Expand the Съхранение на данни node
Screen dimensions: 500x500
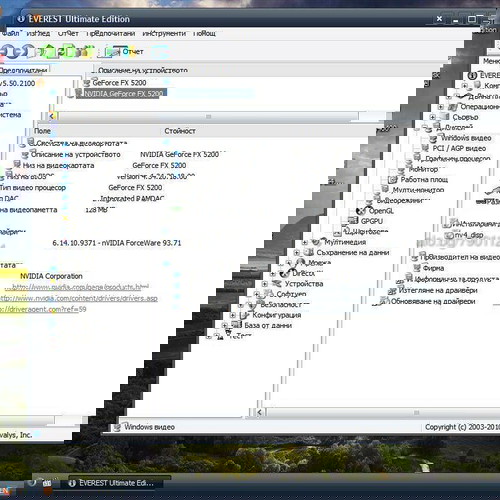tap(297, 253)
